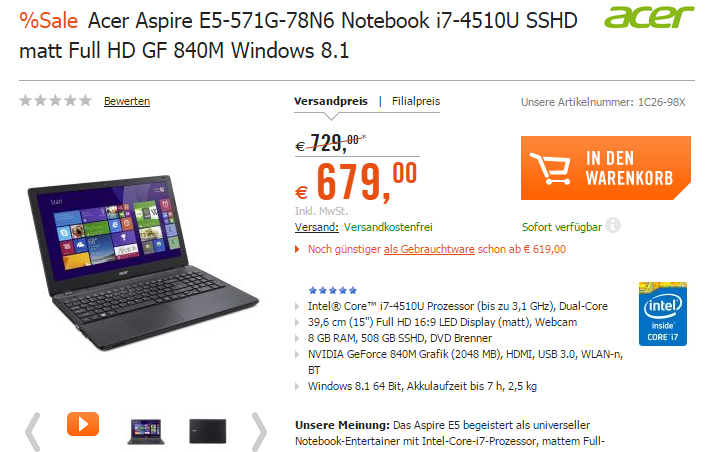Viewport: 713px width, 452px height.
Task: Show previous product thumbnails arrow
Action: click(x=33, y=432)
